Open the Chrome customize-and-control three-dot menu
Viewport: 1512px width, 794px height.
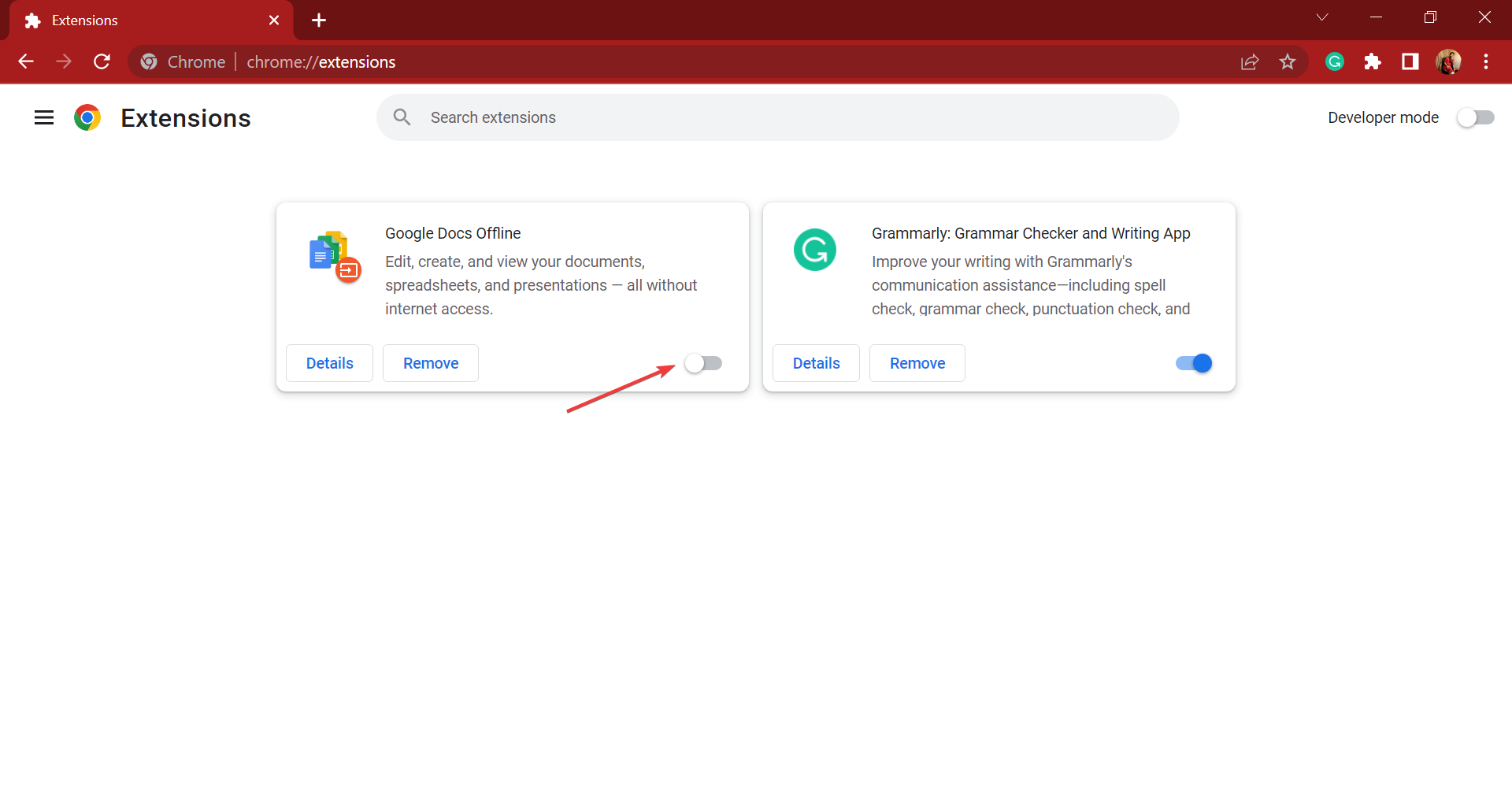click(1487, 61)
